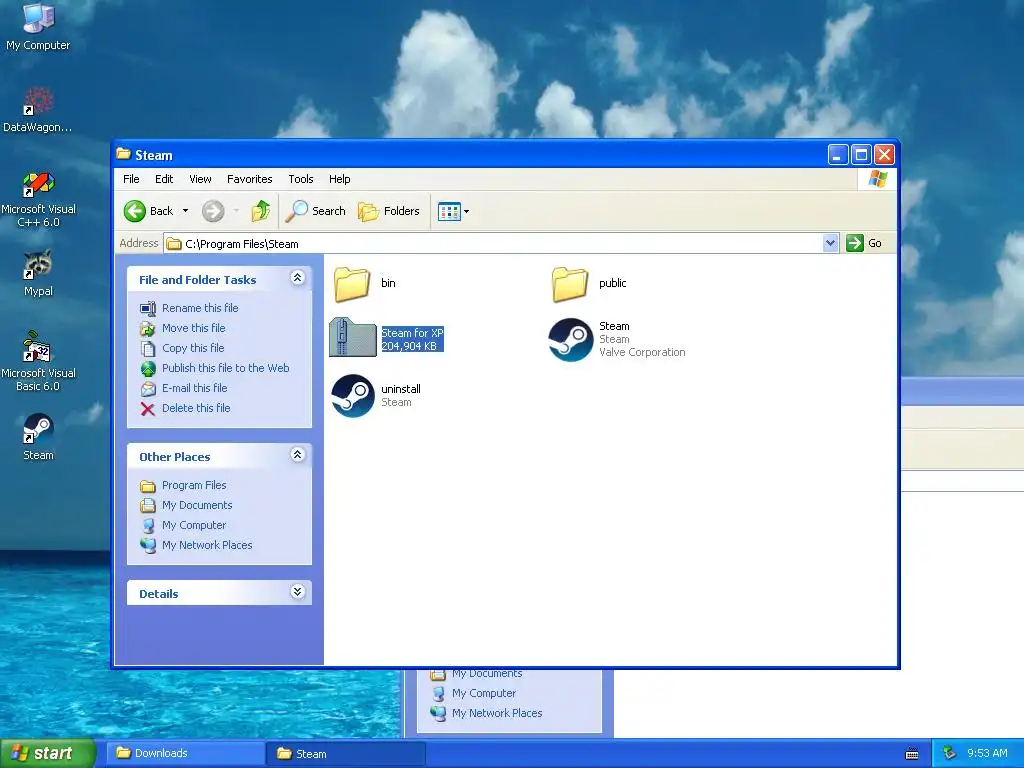The height and width of the screenshot is (768, 1024).
Task: Open the Edit menu
Action: pyautogui.click(x=164, y=179)
